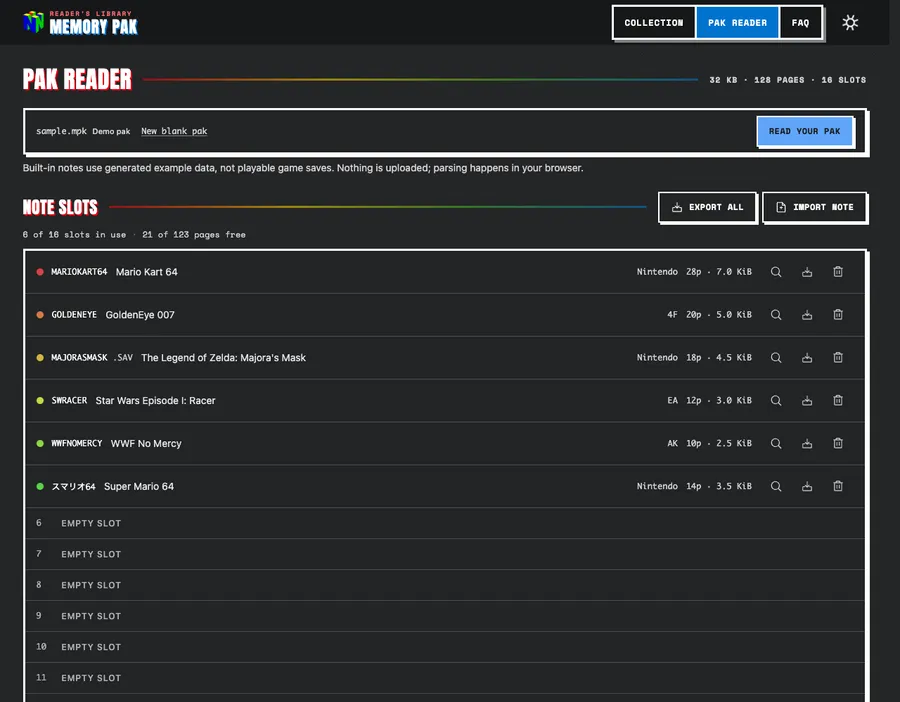Click the MAJORASMASK note code
Screen dimensions: 900x702
pyautogui.click(x=79, y=358)
